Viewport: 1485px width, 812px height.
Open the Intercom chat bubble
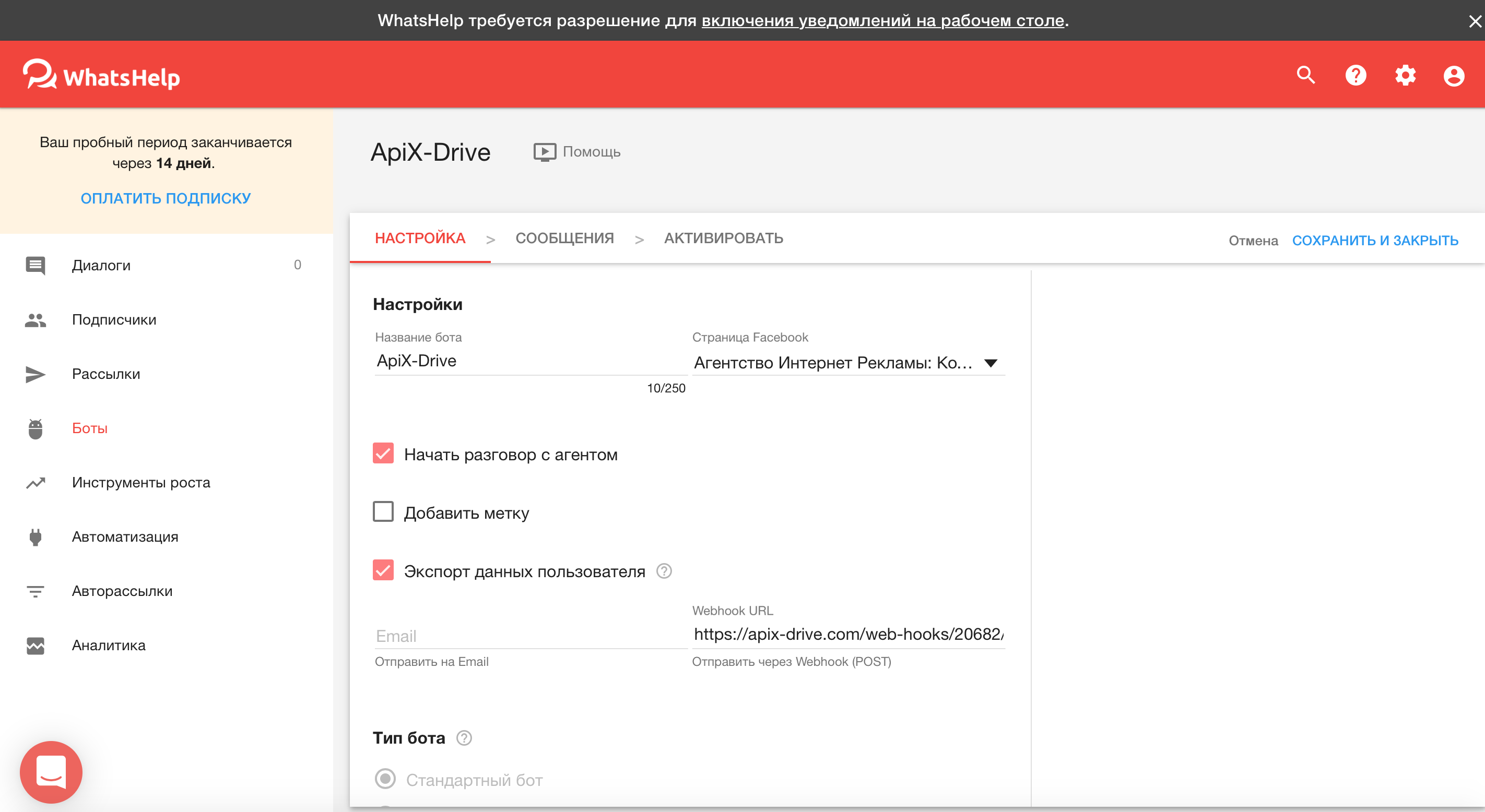(x=51, y=772)
